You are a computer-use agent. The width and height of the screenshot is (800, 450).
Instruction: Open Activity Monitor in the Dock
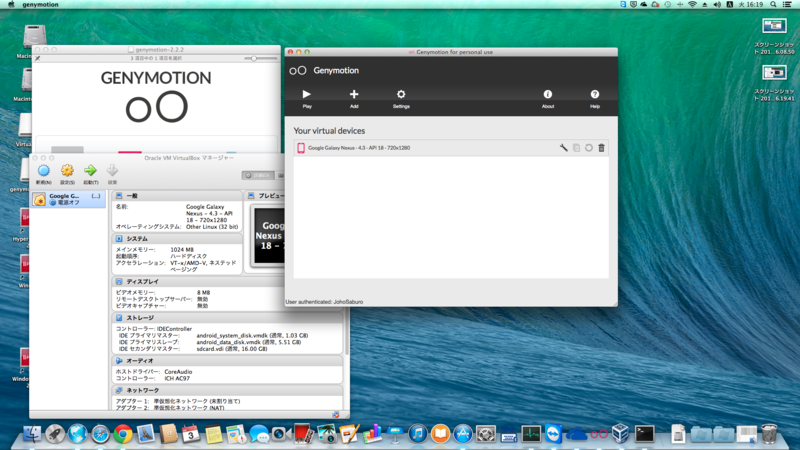531,434
